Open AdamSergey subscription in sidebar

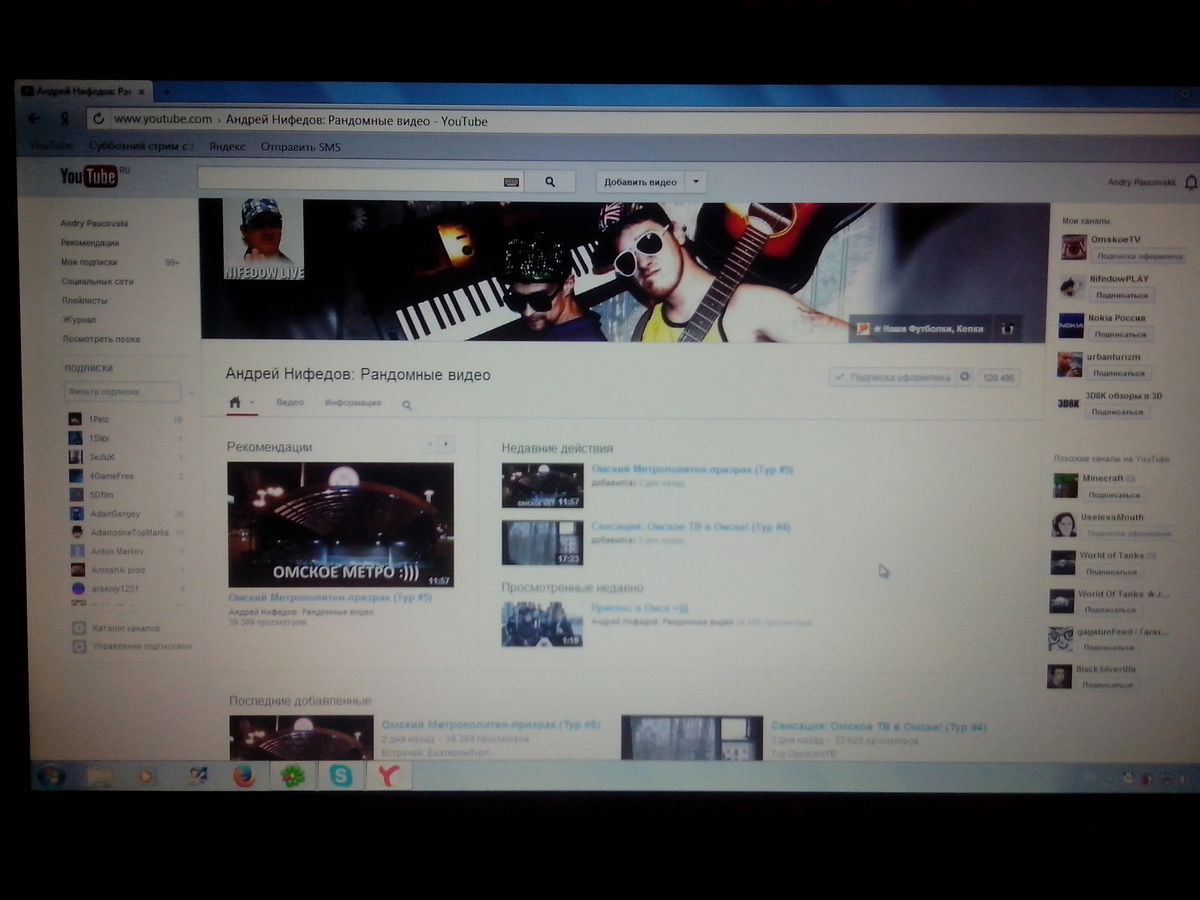[115, 513]
